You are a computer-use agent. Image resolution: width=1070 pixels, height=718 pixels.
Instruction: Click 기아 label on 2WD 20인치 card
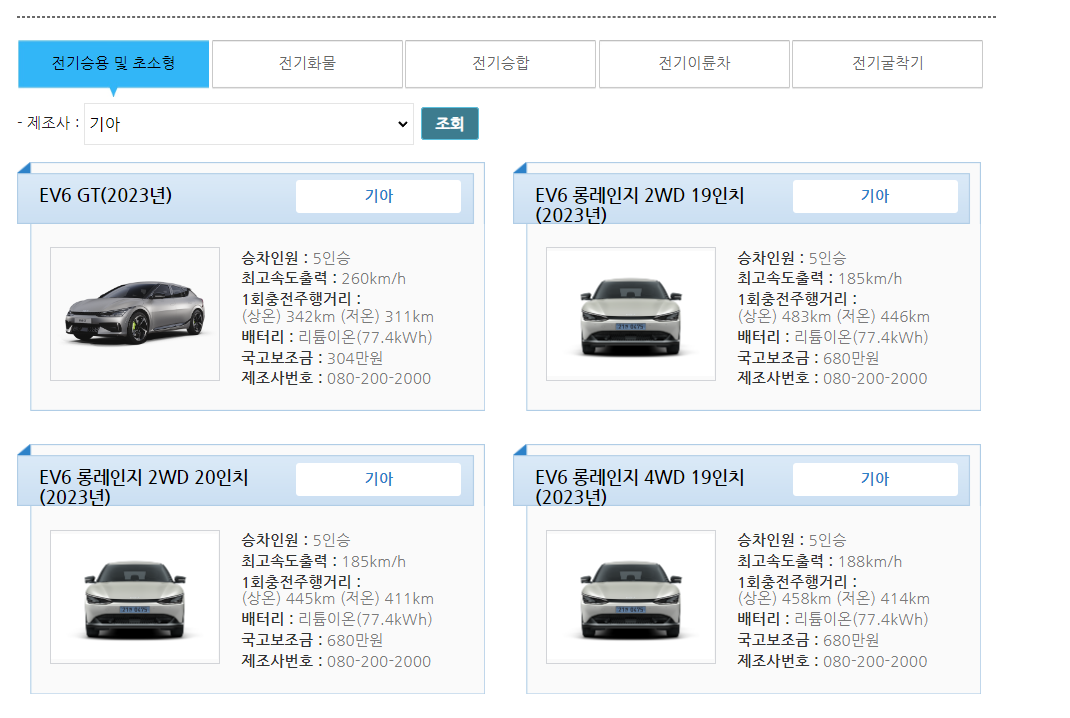(379, 479)
